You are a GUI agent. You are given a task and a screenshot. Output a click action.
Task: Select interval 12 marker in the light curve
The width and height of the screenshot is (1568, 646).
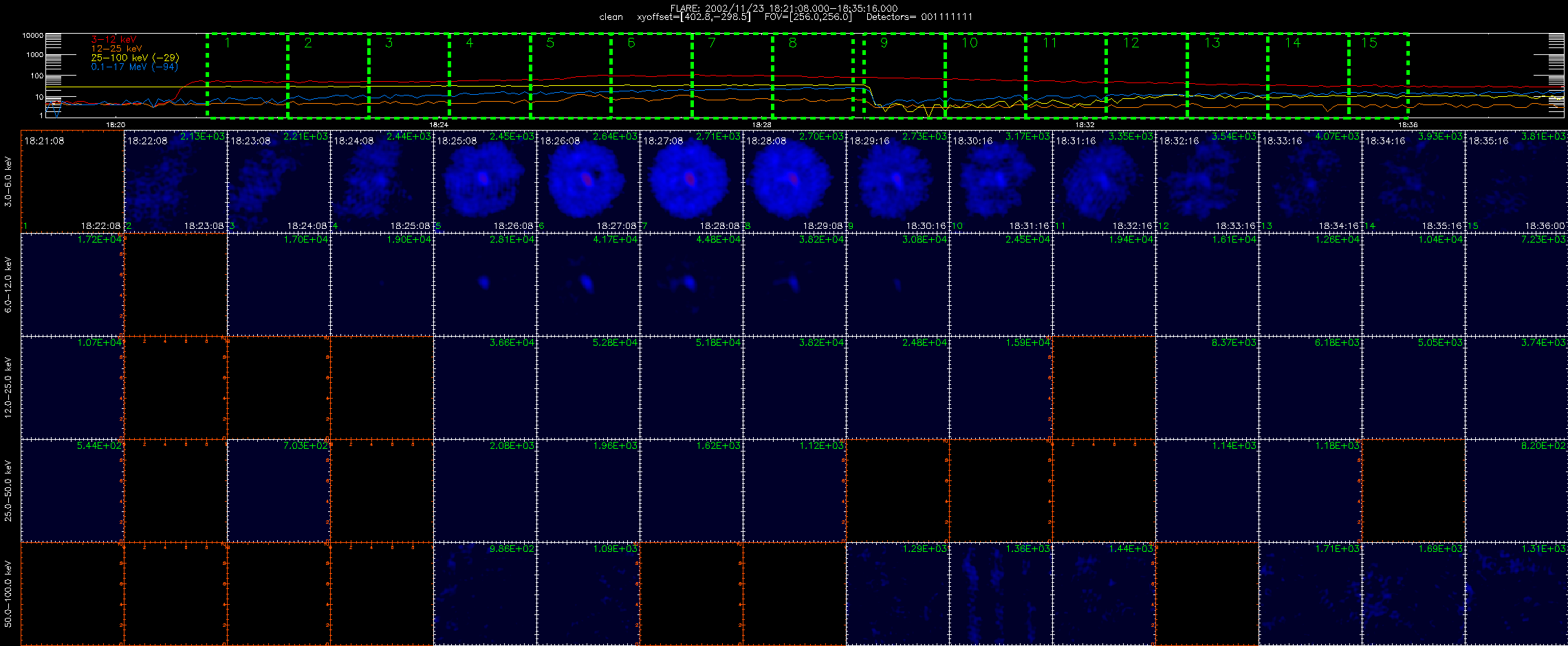(1131, 43)
